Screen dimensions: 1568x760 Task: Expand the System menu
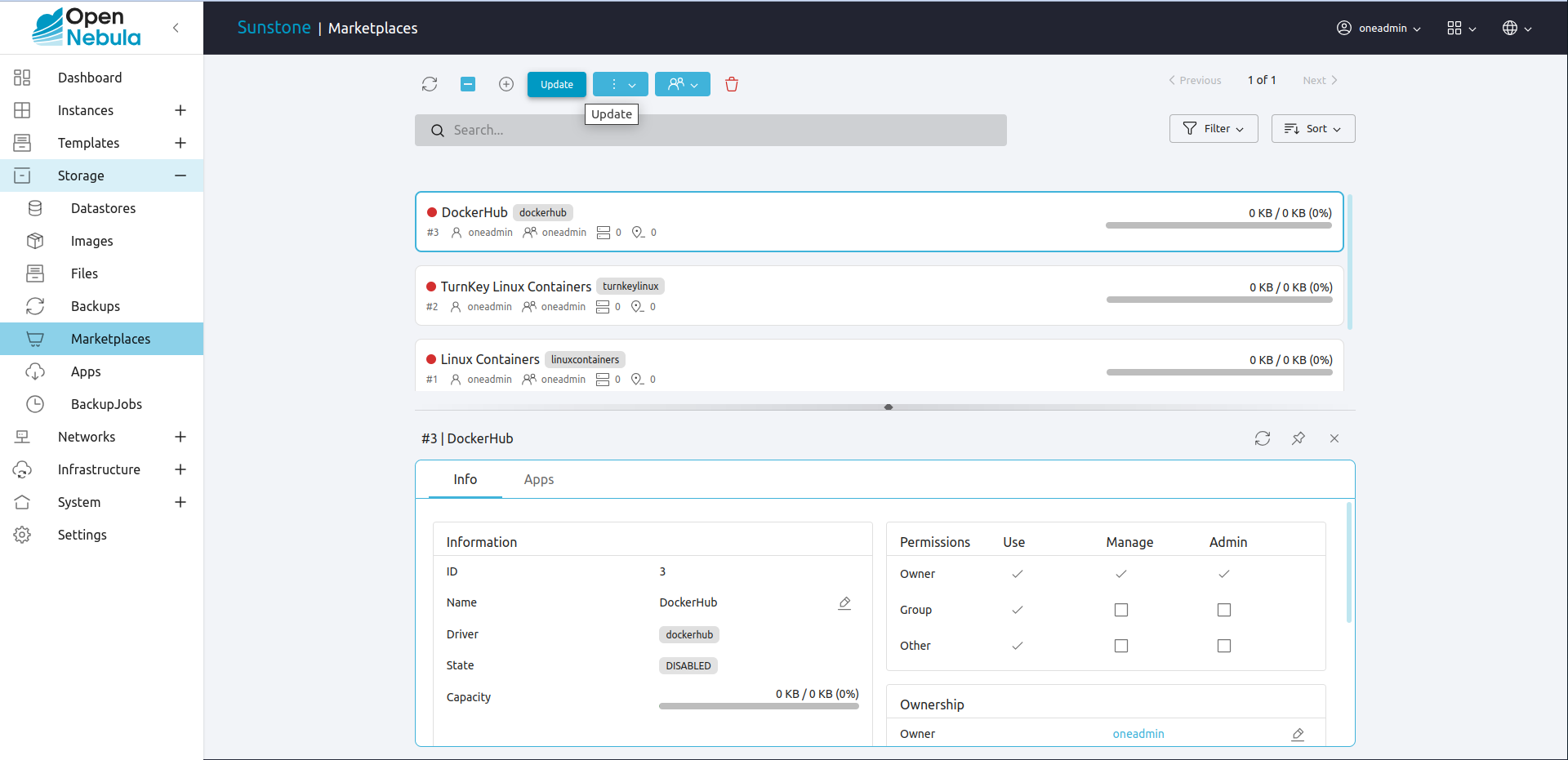pos(180,502)
